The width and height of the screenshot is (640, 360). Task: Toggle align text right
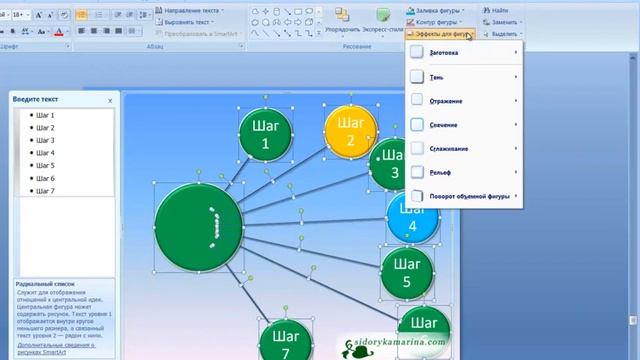coord(107,31)
